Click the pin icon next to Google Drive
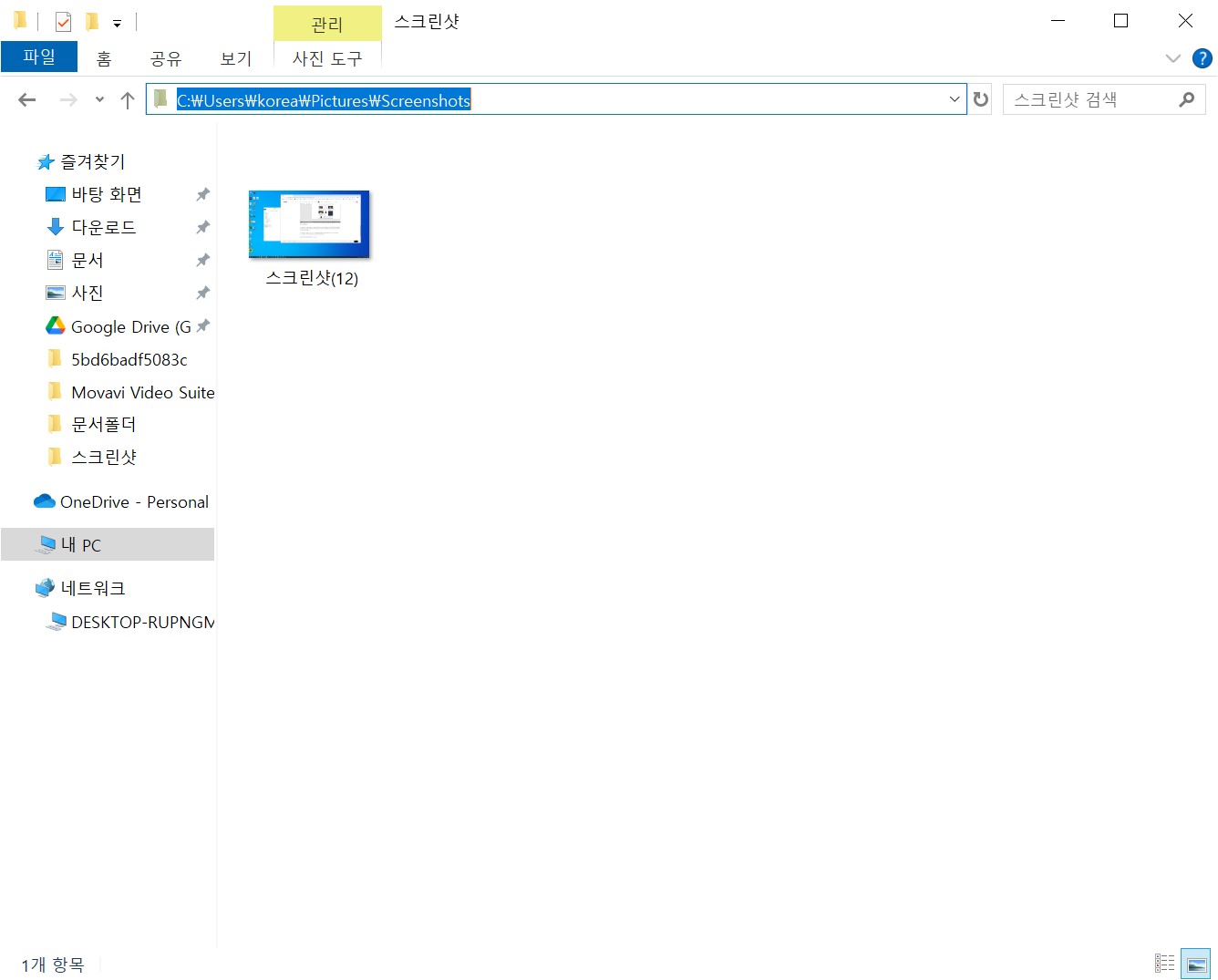The width and height of the screenshot is (1218, 980). 202,325
